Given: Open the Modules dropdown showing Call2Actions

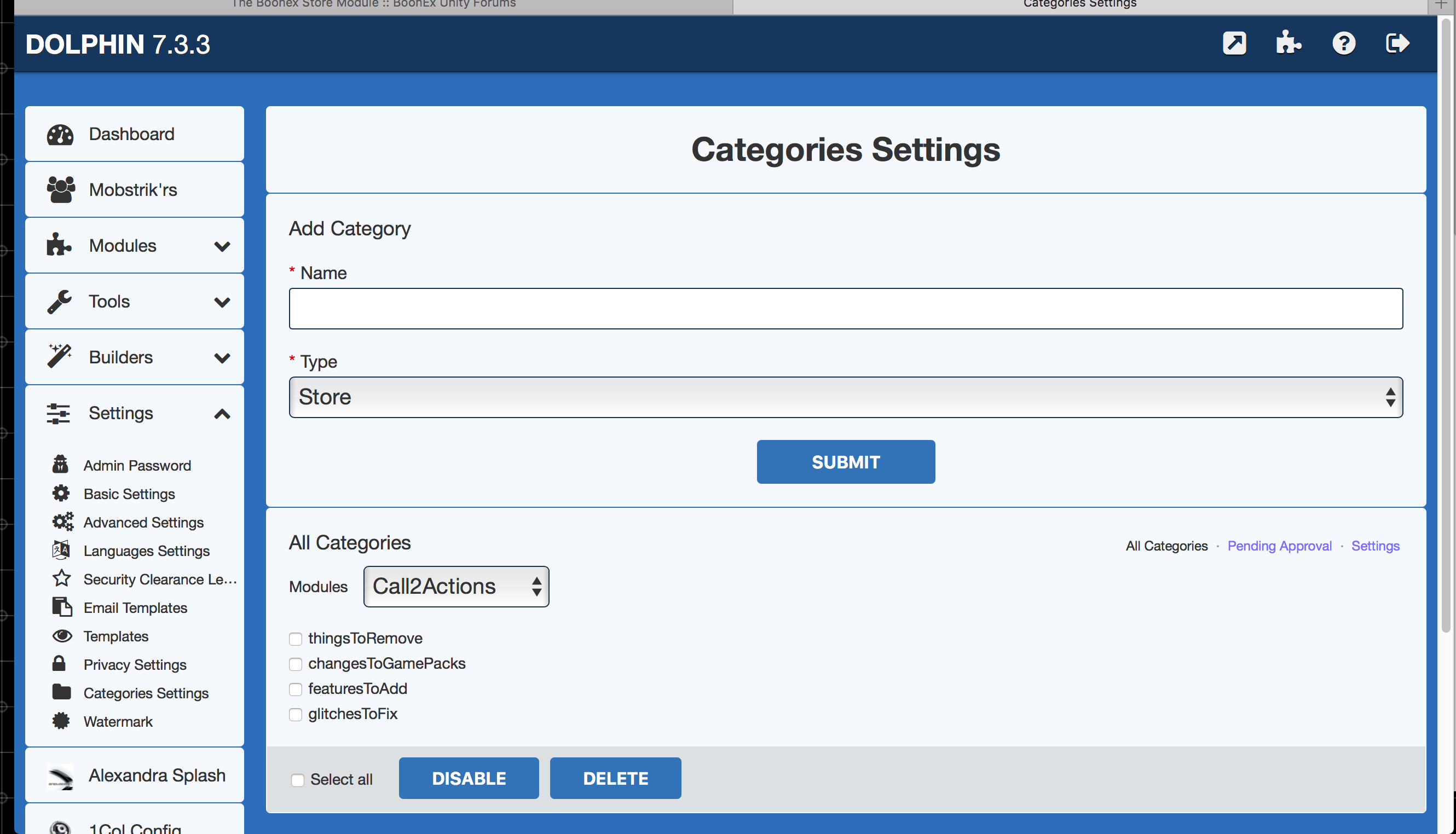Looking at the screenshot, I should [x=456, y=587].
